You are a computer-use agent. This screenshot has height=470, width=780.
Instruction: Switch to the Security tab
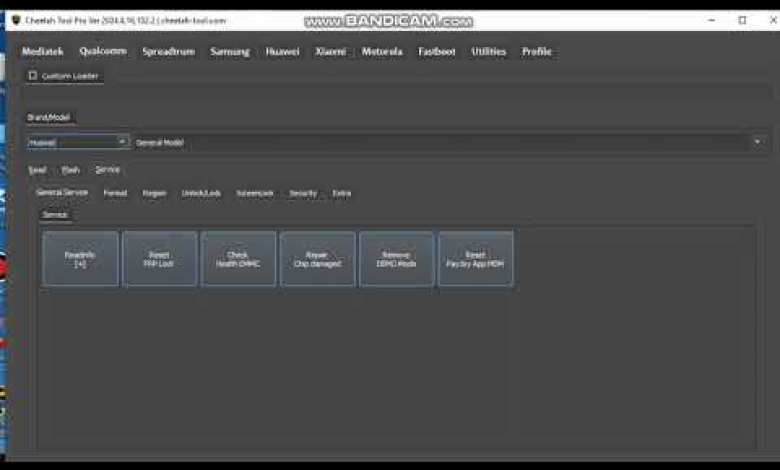pyautogui.click(x=303, y=193)
